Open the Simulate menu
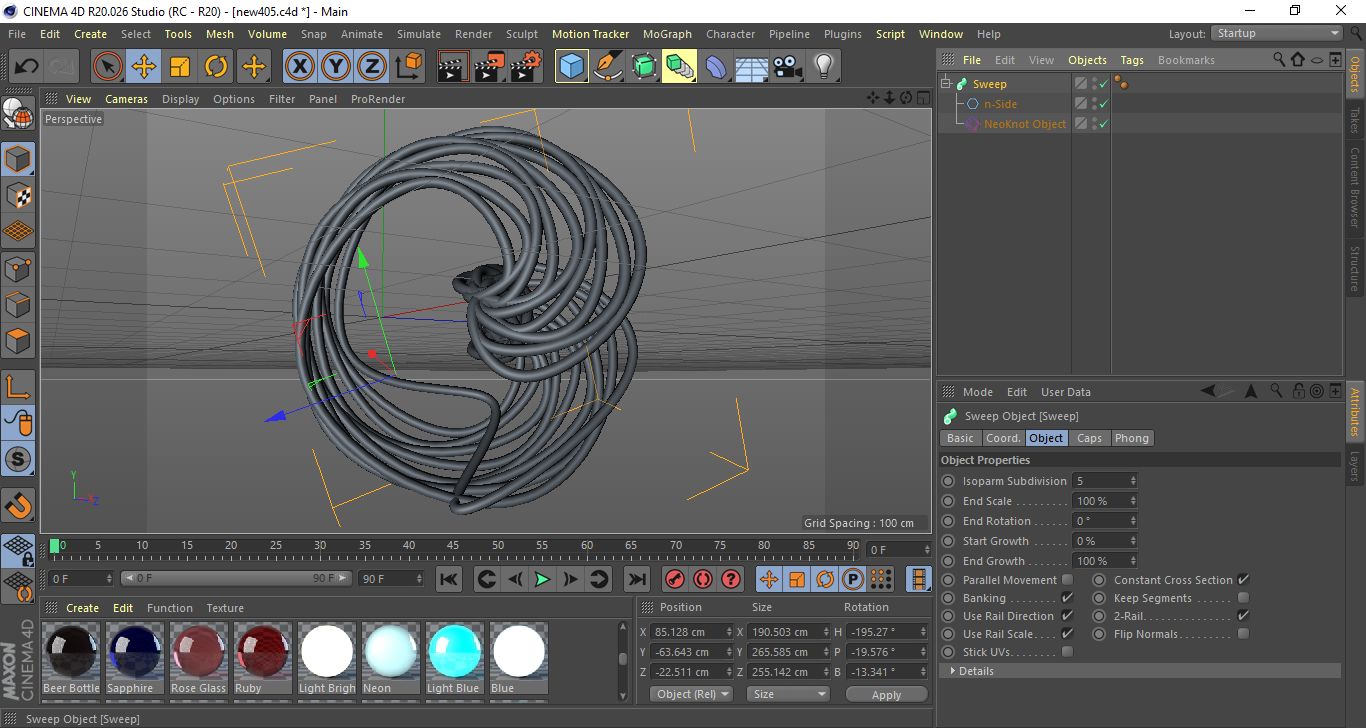Viewport: 1366px width, 728px height. tap(418, 34)
